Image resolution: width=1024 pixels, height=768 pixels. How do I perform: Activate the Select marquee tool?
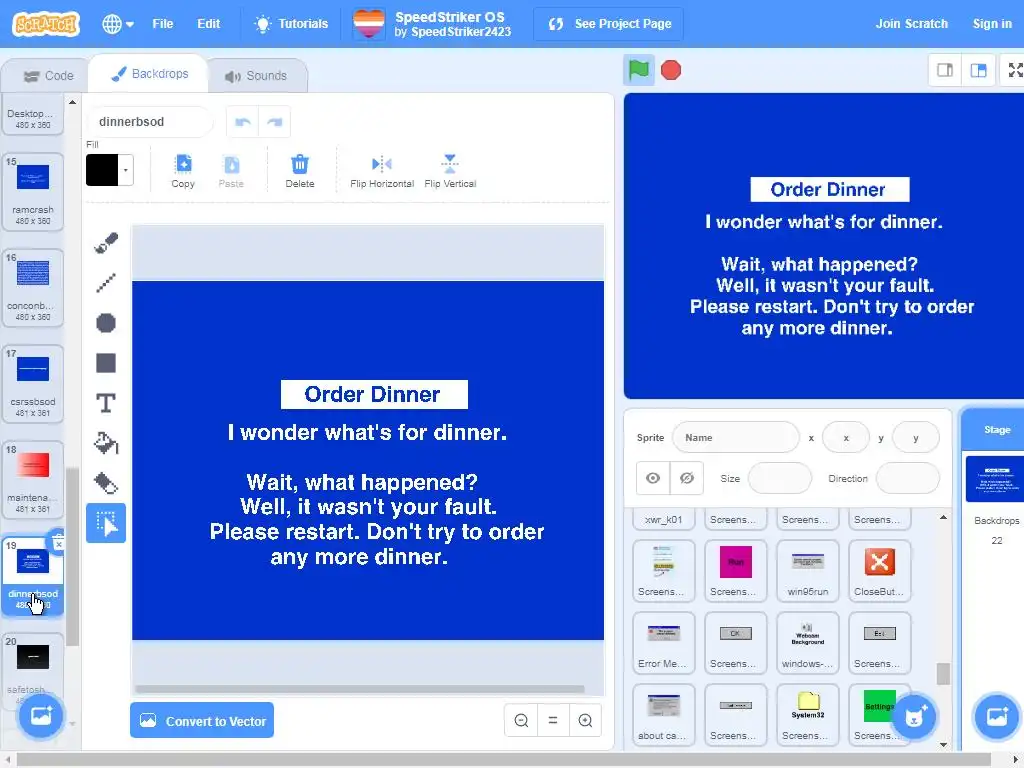coord(106,523)
